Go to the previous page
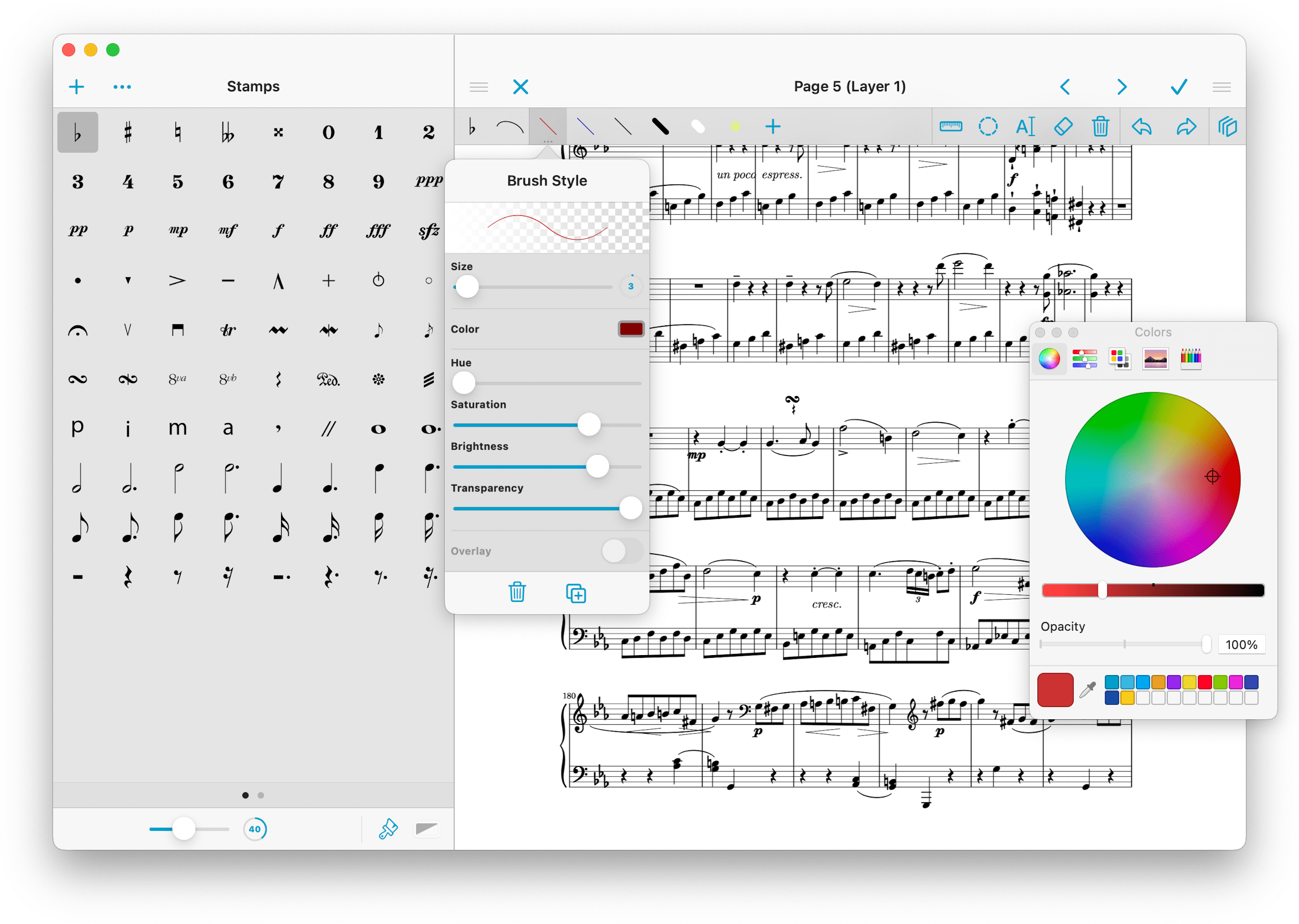Screen dimensions: 1299x924 coord(1065,86)
